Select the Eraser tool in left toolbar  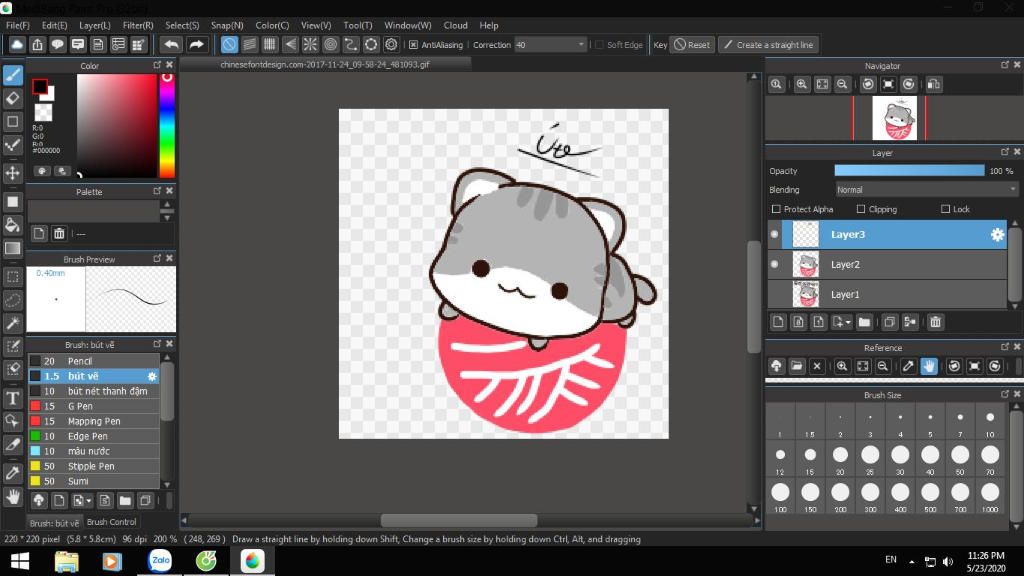click(x=13, y=98)
